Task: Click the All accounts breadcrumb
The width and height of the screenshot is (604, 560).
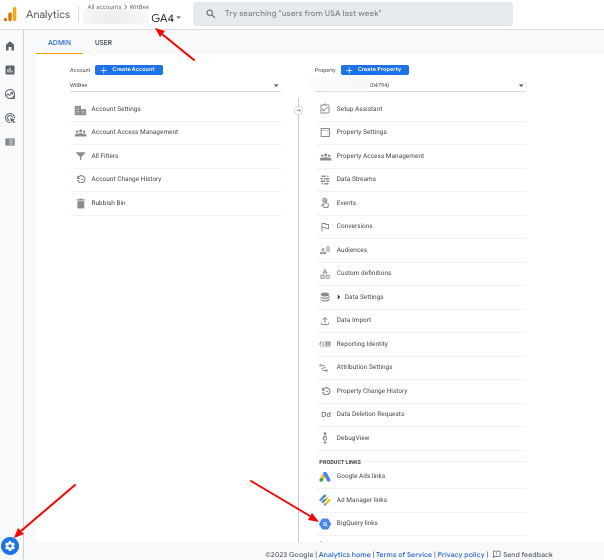Action: [104, 7]
